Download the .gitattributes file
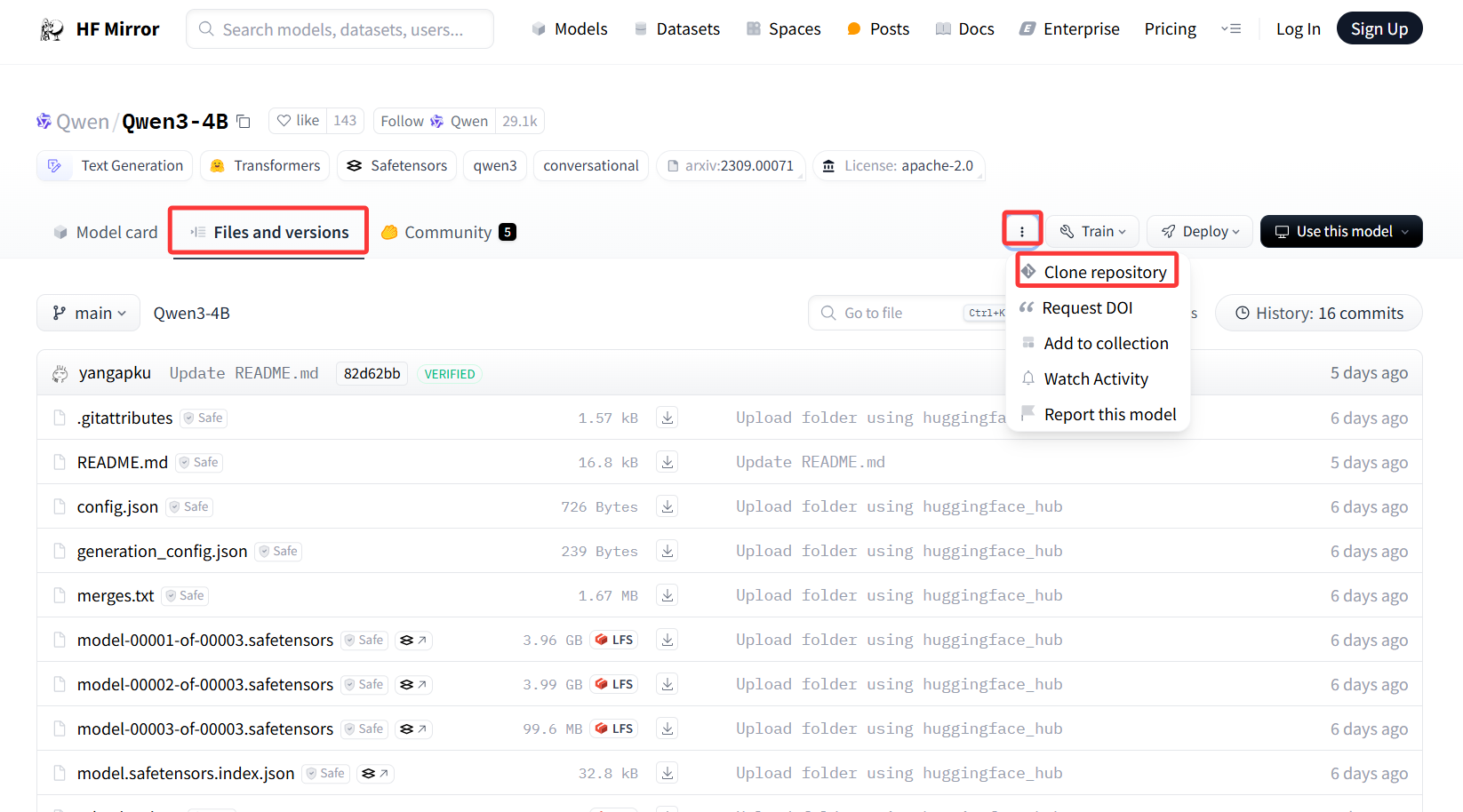Viewport: 1463px width, 812px height. tap(668, 418)
